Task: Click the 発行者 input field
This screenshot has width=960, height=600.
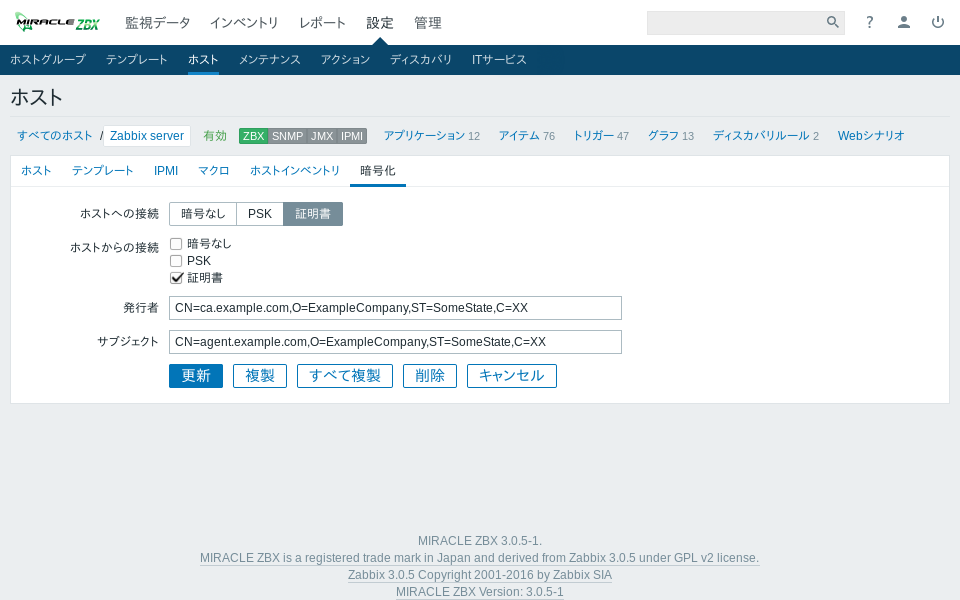Action: tap(395, 308)
